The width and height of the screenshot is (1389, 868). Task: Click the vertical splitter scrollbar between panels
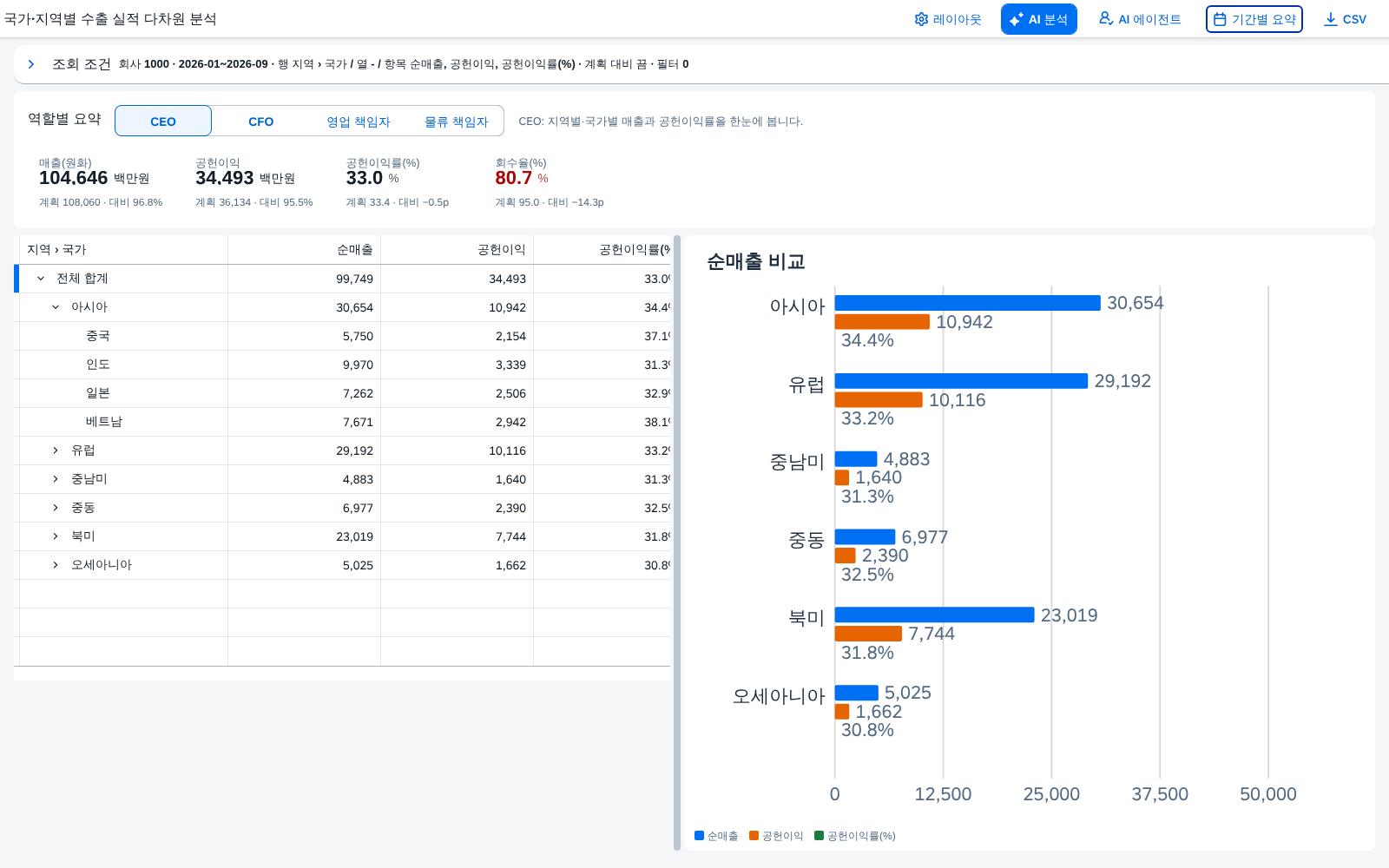[x=677, y=542]
